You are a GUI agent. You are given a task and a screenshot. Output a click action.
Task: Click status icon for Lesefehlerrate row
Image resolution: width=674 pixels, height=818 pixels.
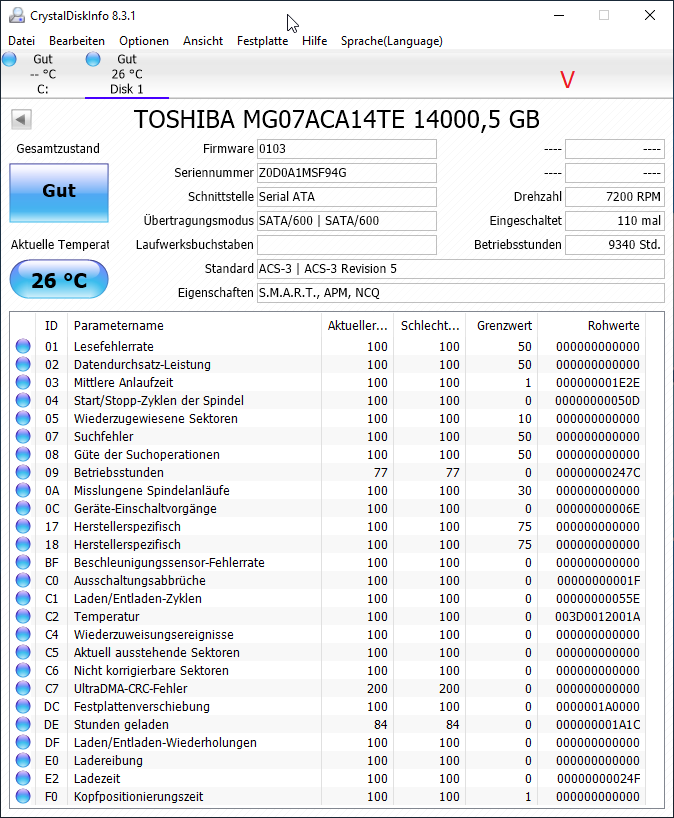[23, 346]
